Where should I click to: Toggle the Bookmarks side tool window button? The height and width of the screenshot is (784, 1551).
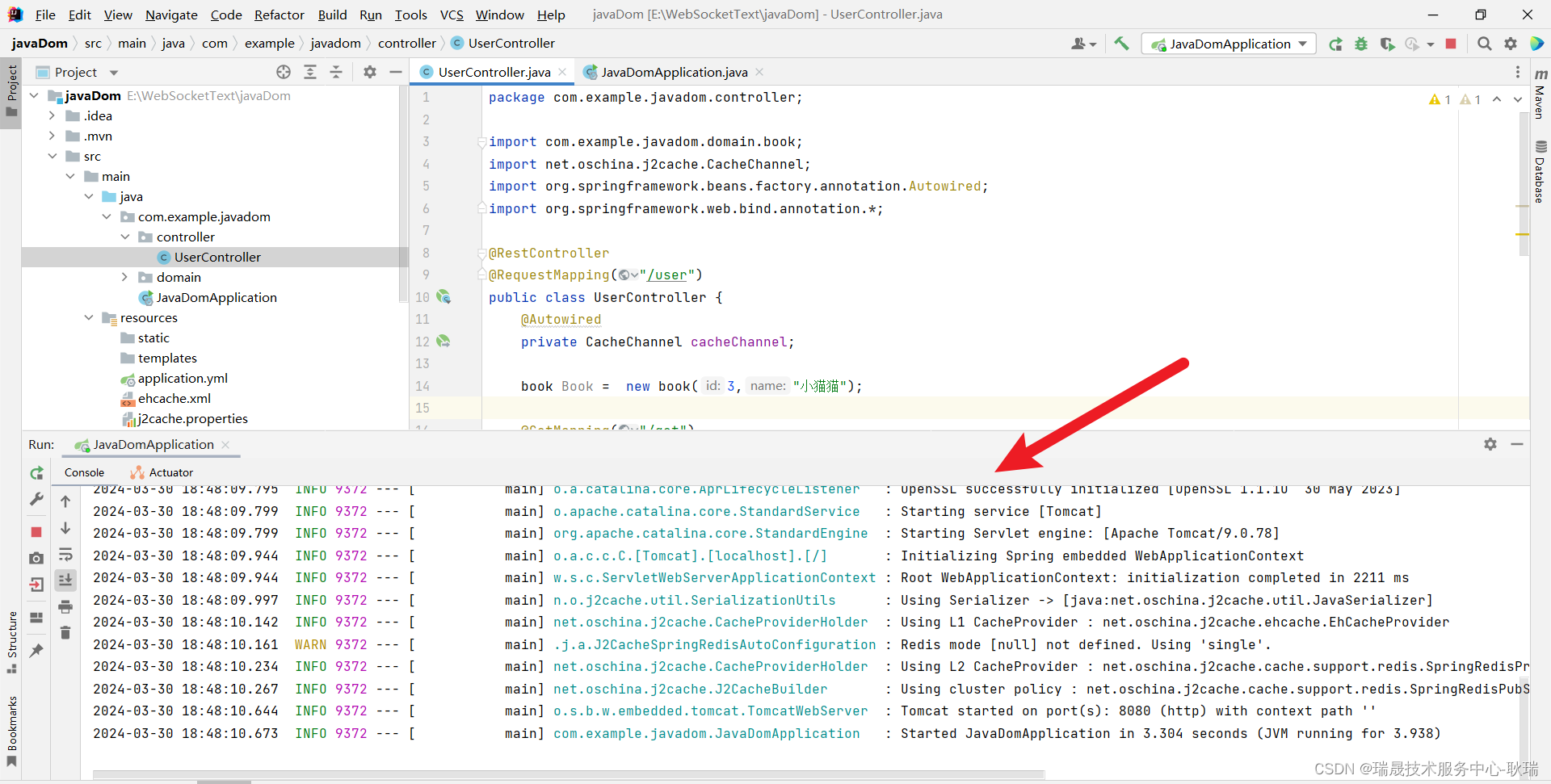11,730
